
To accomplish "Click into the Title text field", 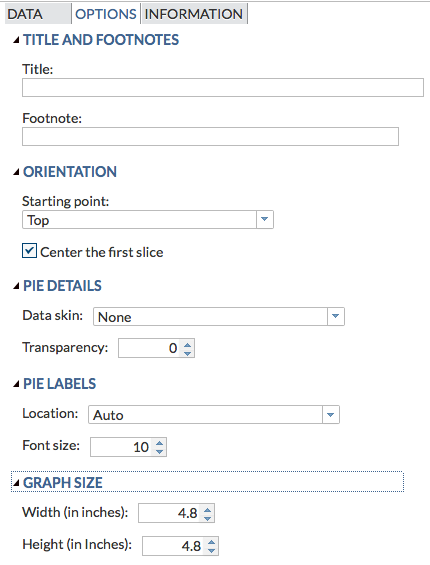I will click(223, 88).
